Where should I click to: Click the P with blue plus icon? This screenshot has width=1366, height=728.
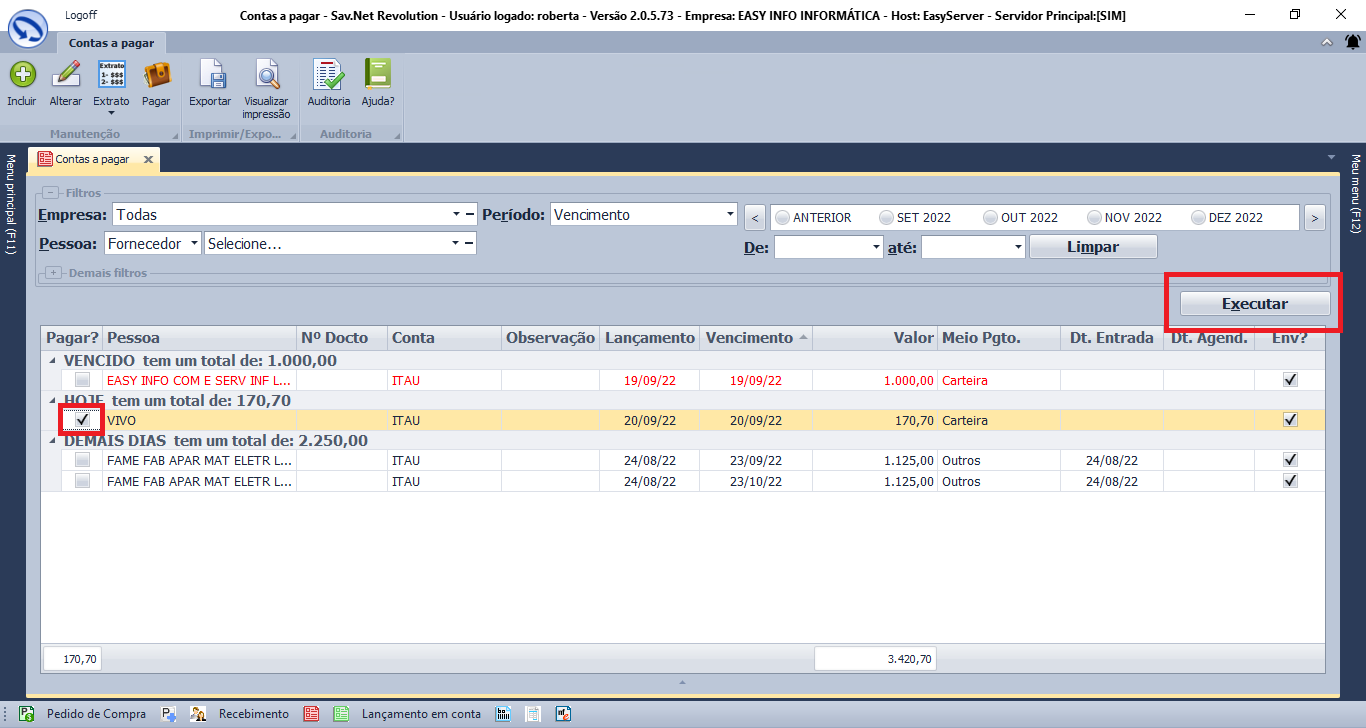[169, 714]
